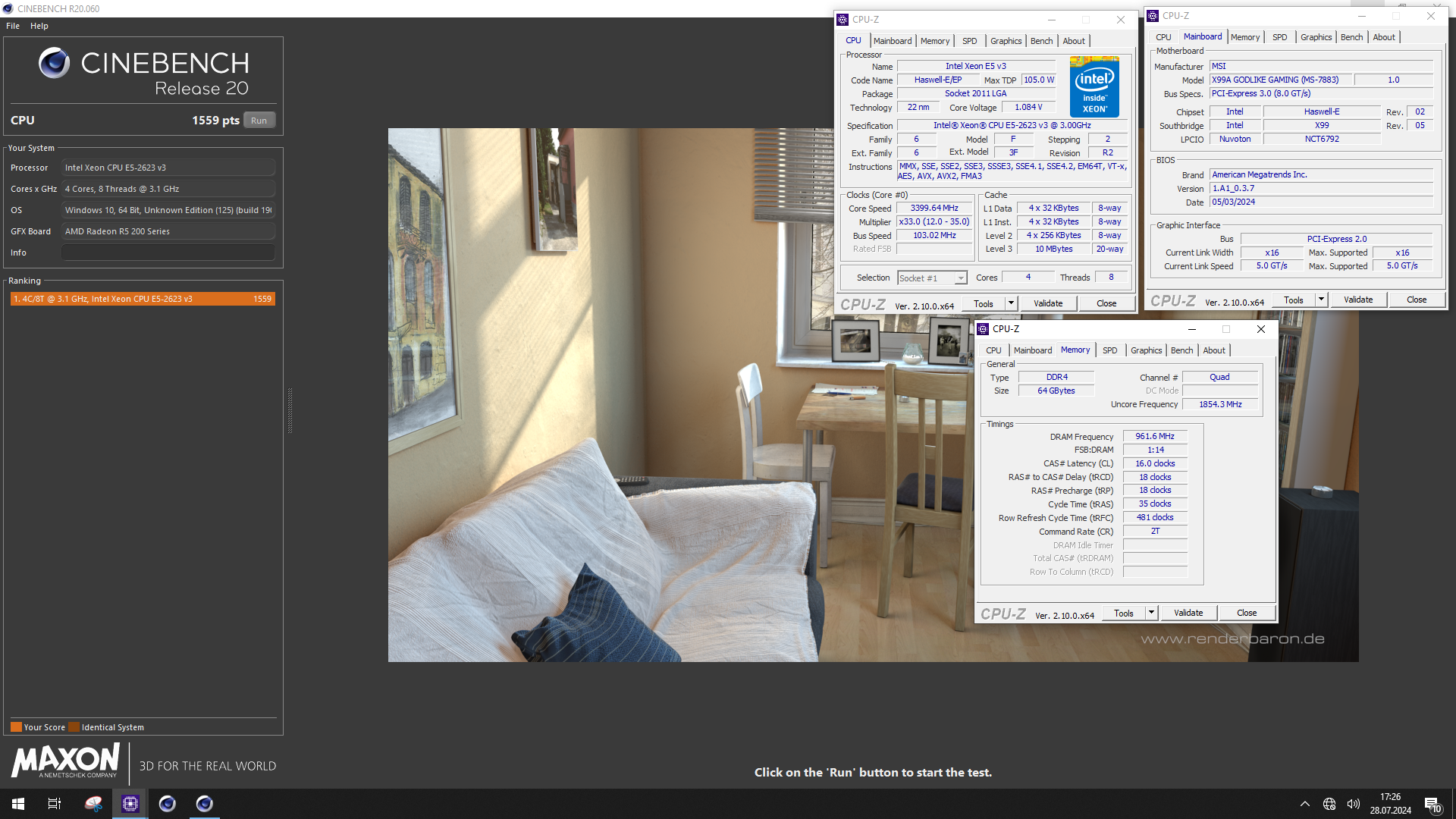Run the Cinebench CPU test
This screenshot has height=819, width=1456.
[x=259, y=121]
